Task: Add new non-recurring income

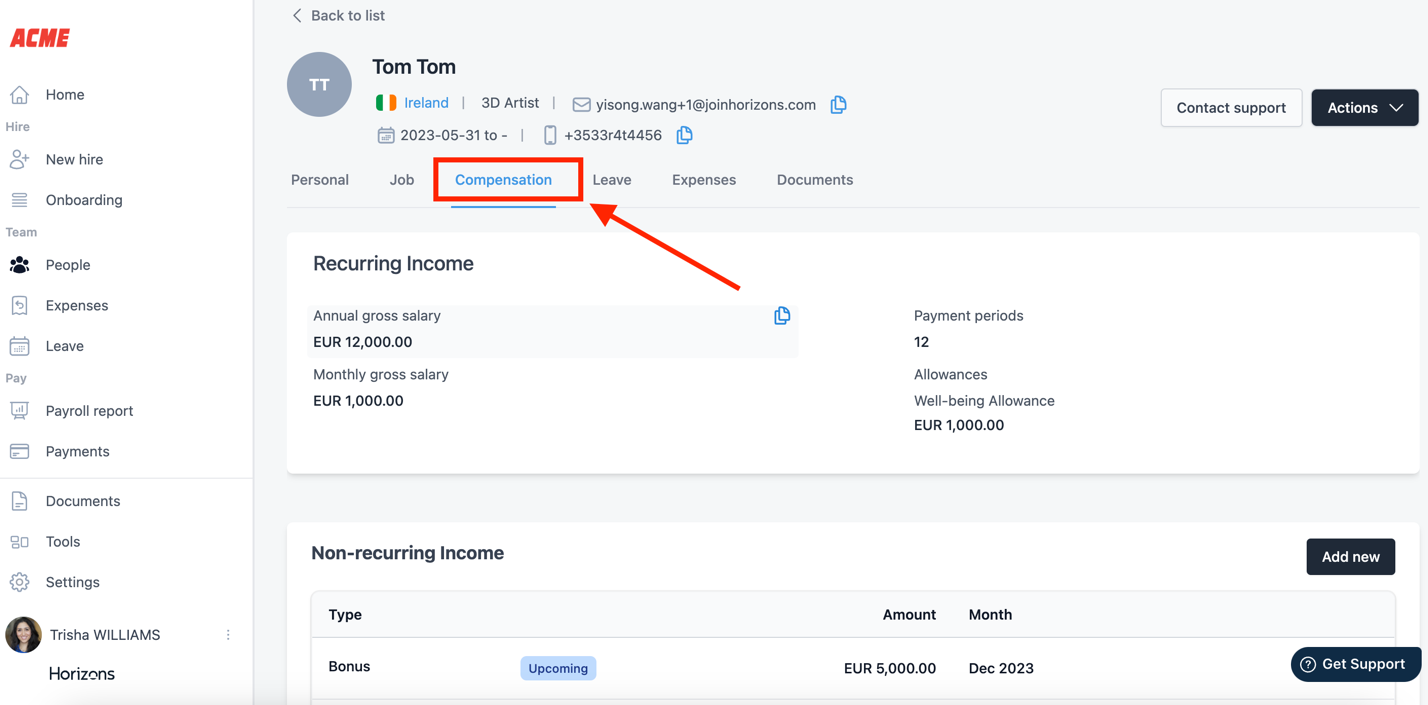Action: coord(1350,557)
